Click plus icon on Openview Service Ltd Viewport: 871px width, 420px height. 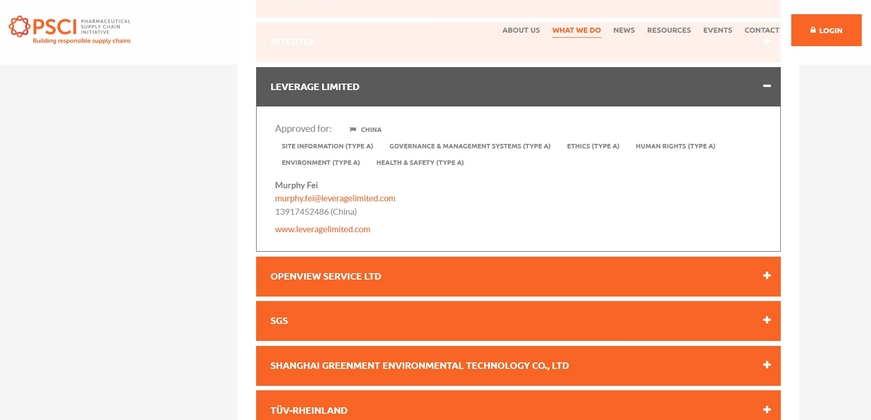(x=767, y=276)
